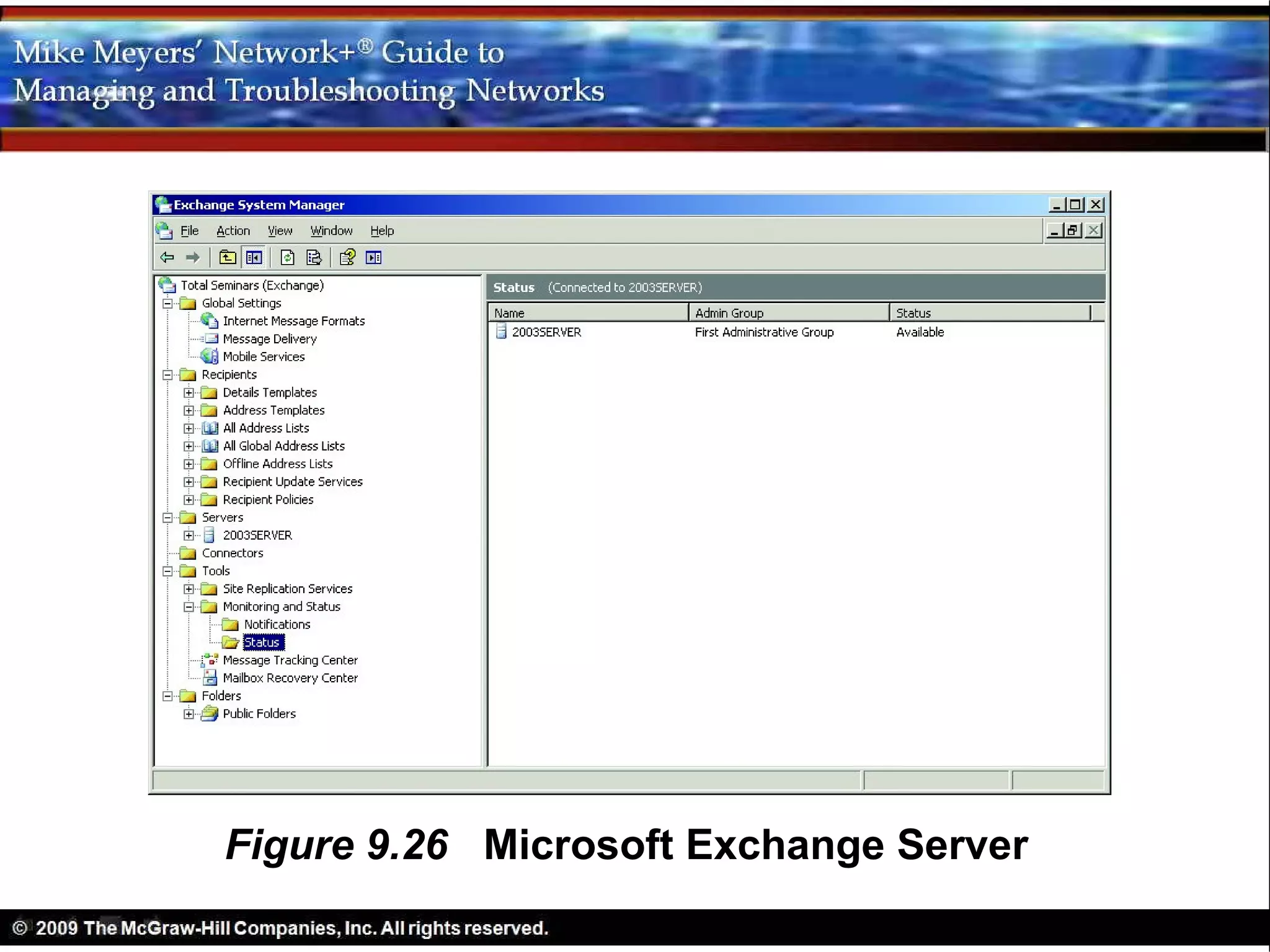Maximize the Exchange System Manager window

point(1076,205)
